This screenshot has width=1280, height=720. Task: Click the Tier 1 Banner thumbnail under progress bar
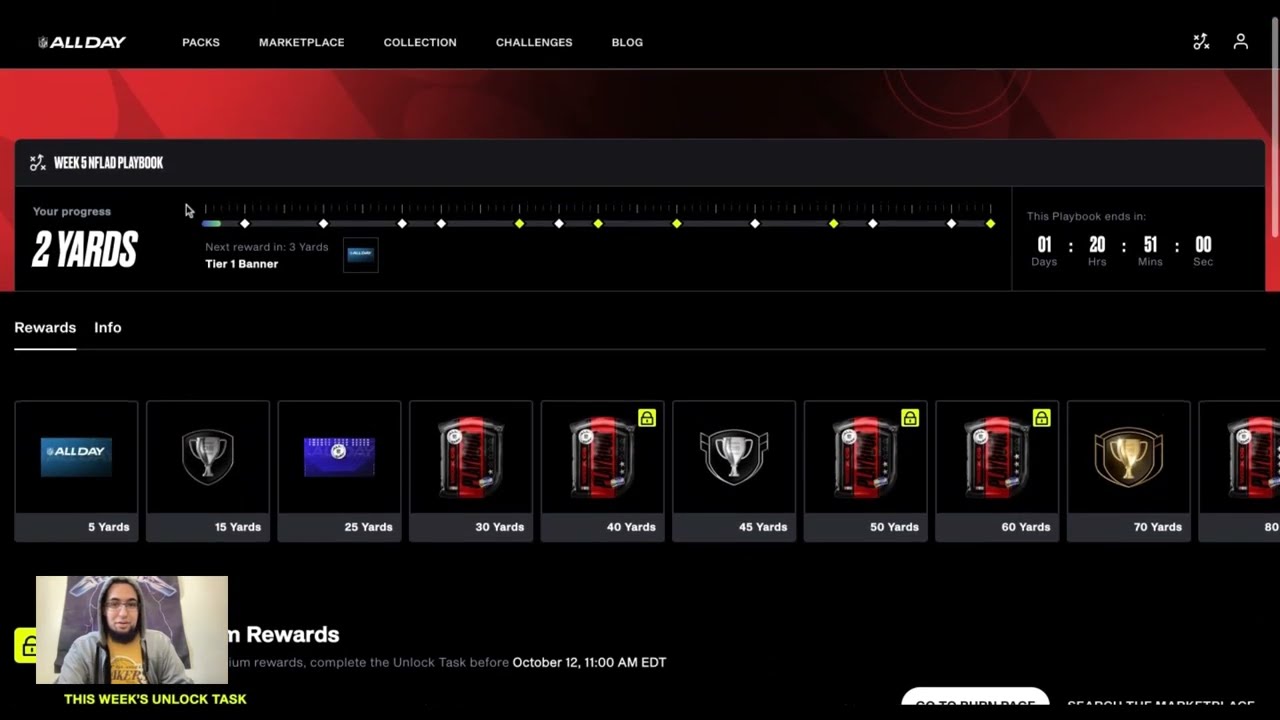[x=360, y=254]
